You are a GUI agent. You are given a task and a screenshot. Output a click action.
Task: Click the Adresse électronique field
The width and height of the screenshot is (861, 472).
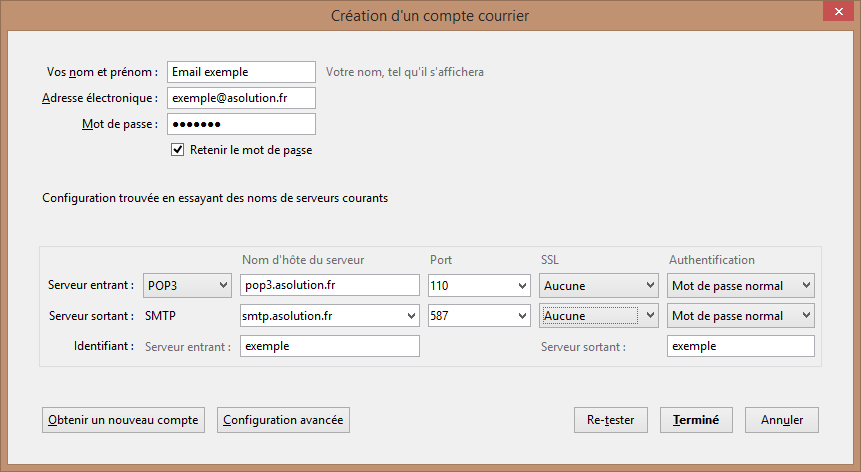pos(242,98)
